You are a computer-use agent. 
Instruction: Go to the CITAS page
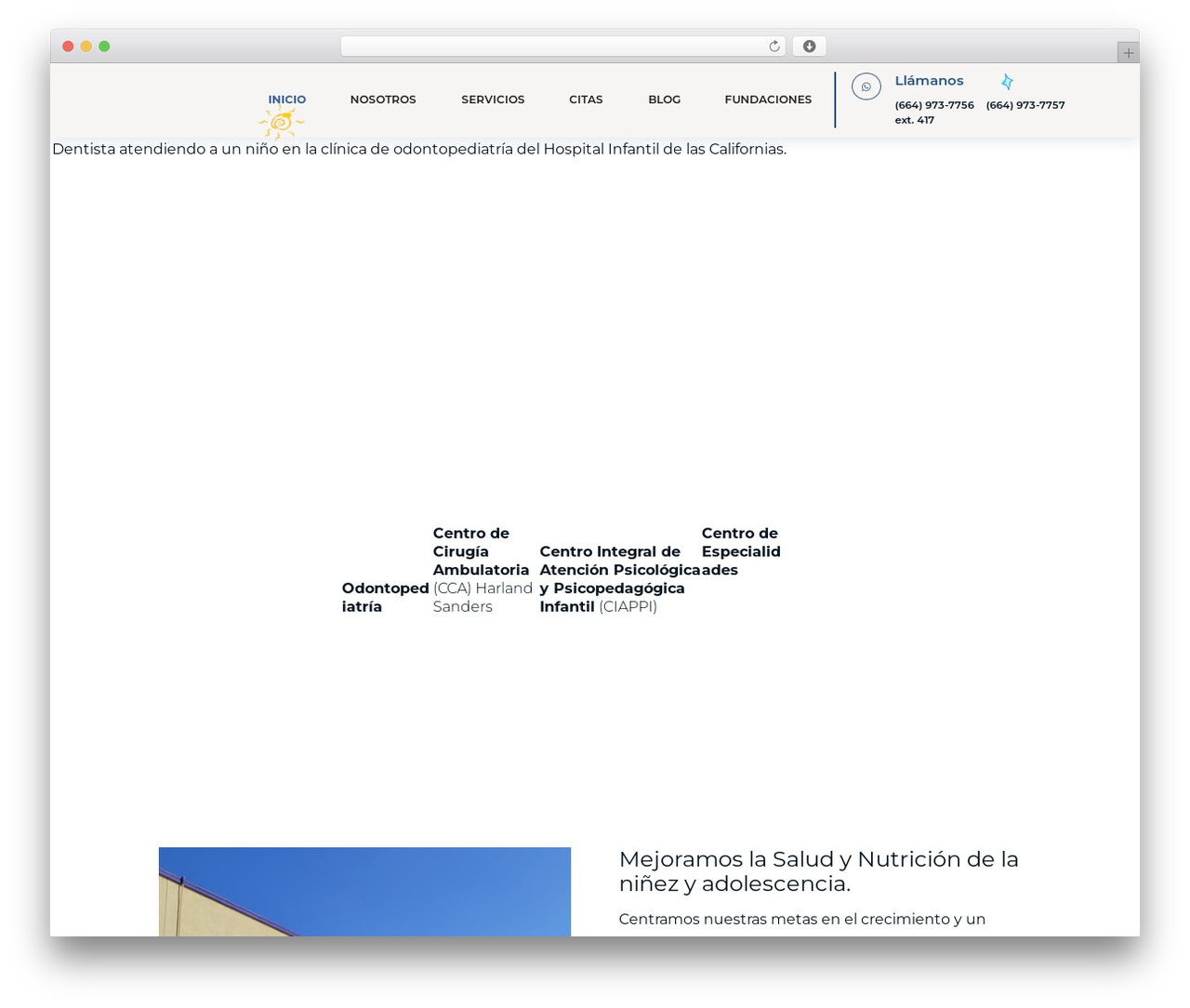coord(586,99)
